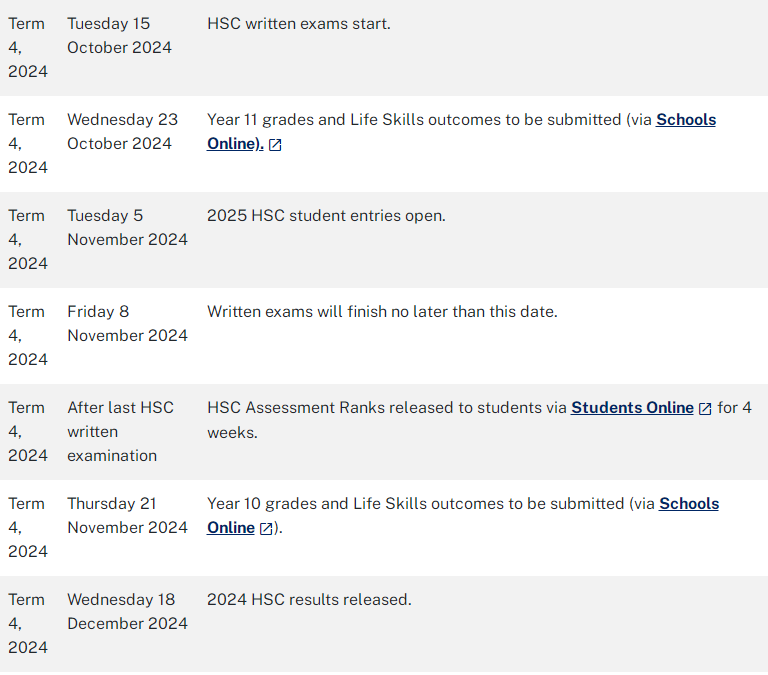Click 'Term 4, 2024' cell in results row

point(28,624)
